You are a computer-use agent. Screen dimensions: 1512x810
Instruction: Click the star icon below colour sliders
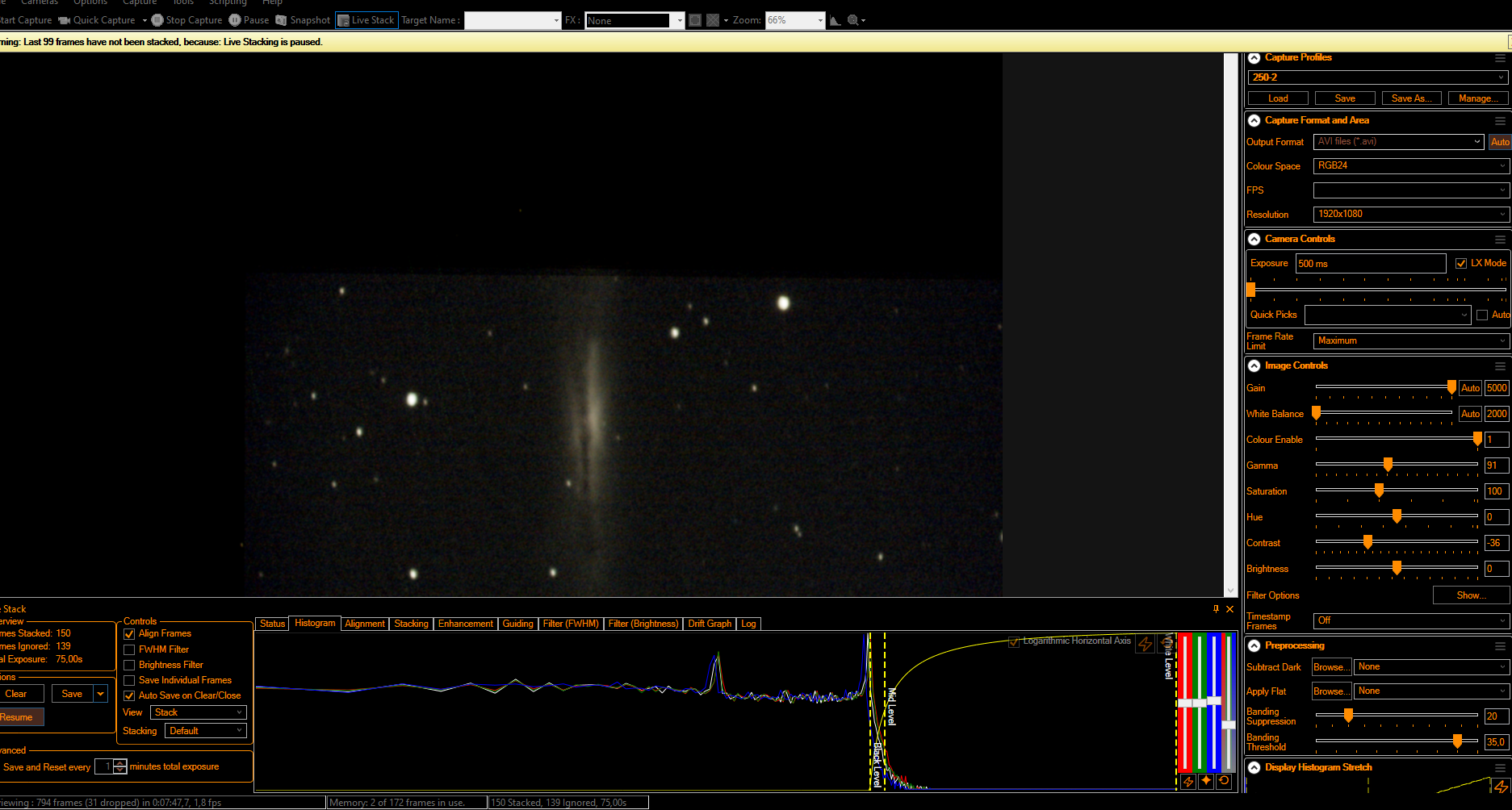[x=1206, y=781]
